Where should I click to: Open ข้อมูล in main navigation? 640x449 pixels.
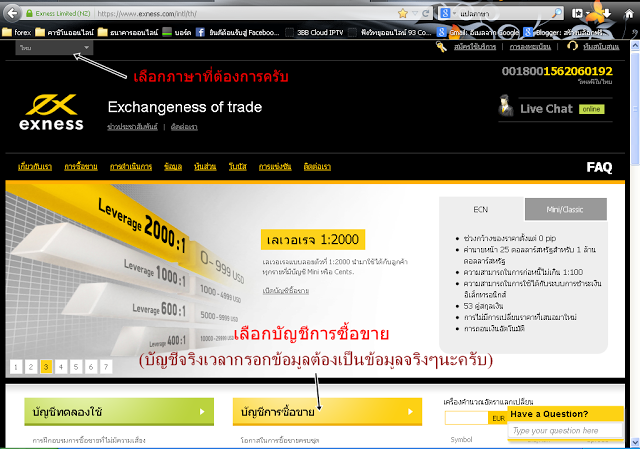point(173,167)
